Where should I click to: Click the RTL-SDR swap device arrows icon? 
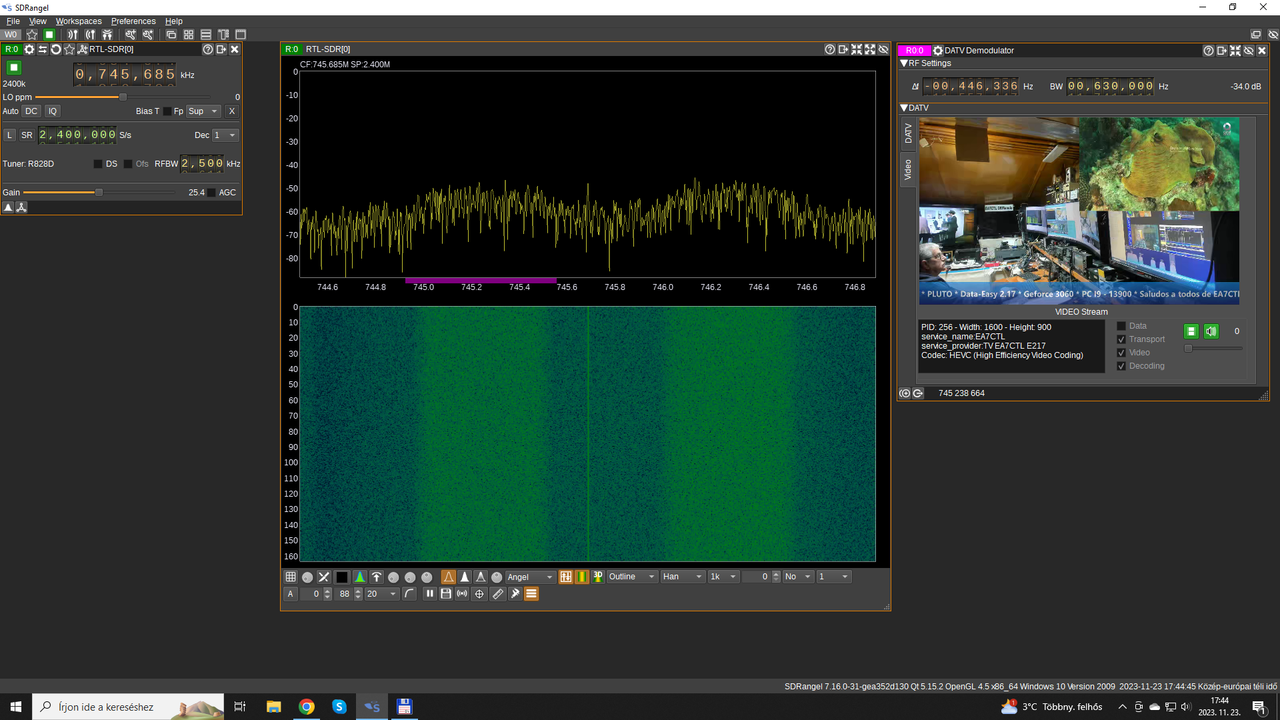pos(42,49)
